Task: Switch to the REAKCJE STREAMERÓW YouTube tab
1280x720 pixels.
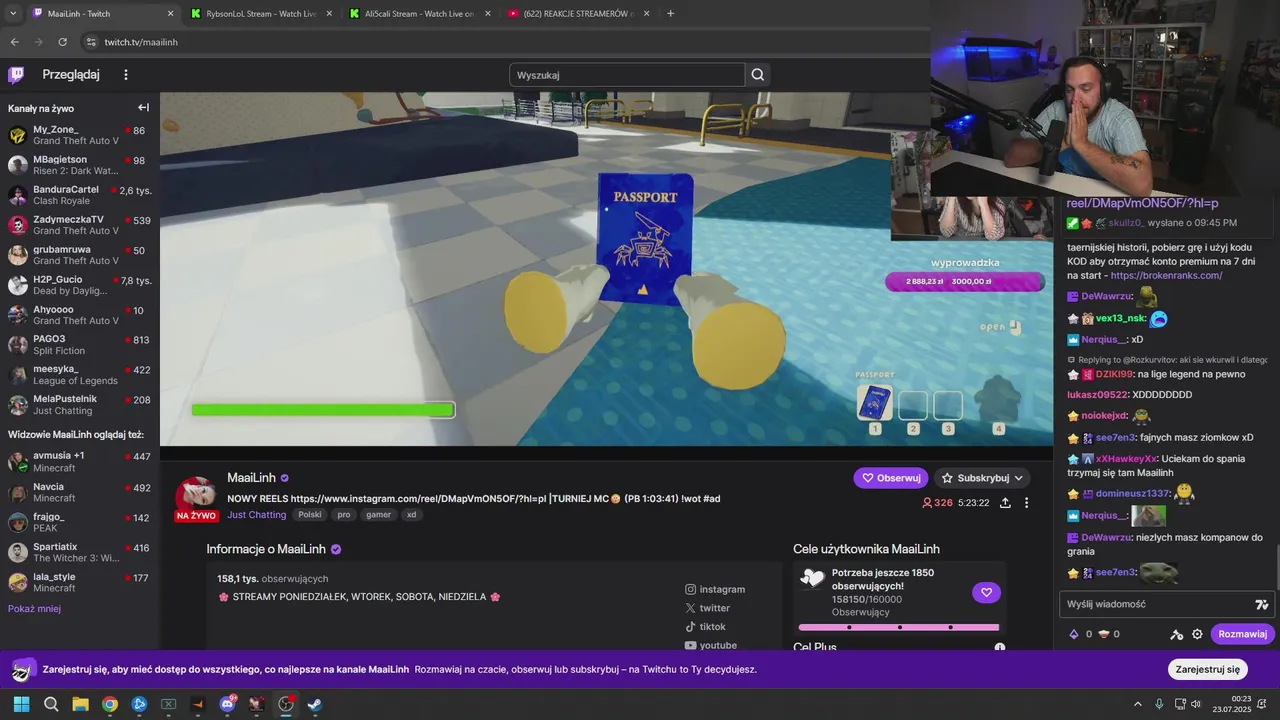Action: pyautogui.click(x=578, y=14)
